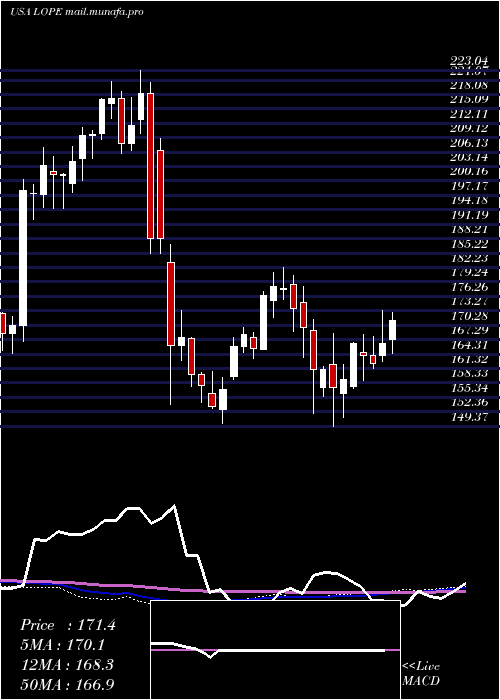
Task: Click the 209.12 price axis label
Action: [468, 128]
